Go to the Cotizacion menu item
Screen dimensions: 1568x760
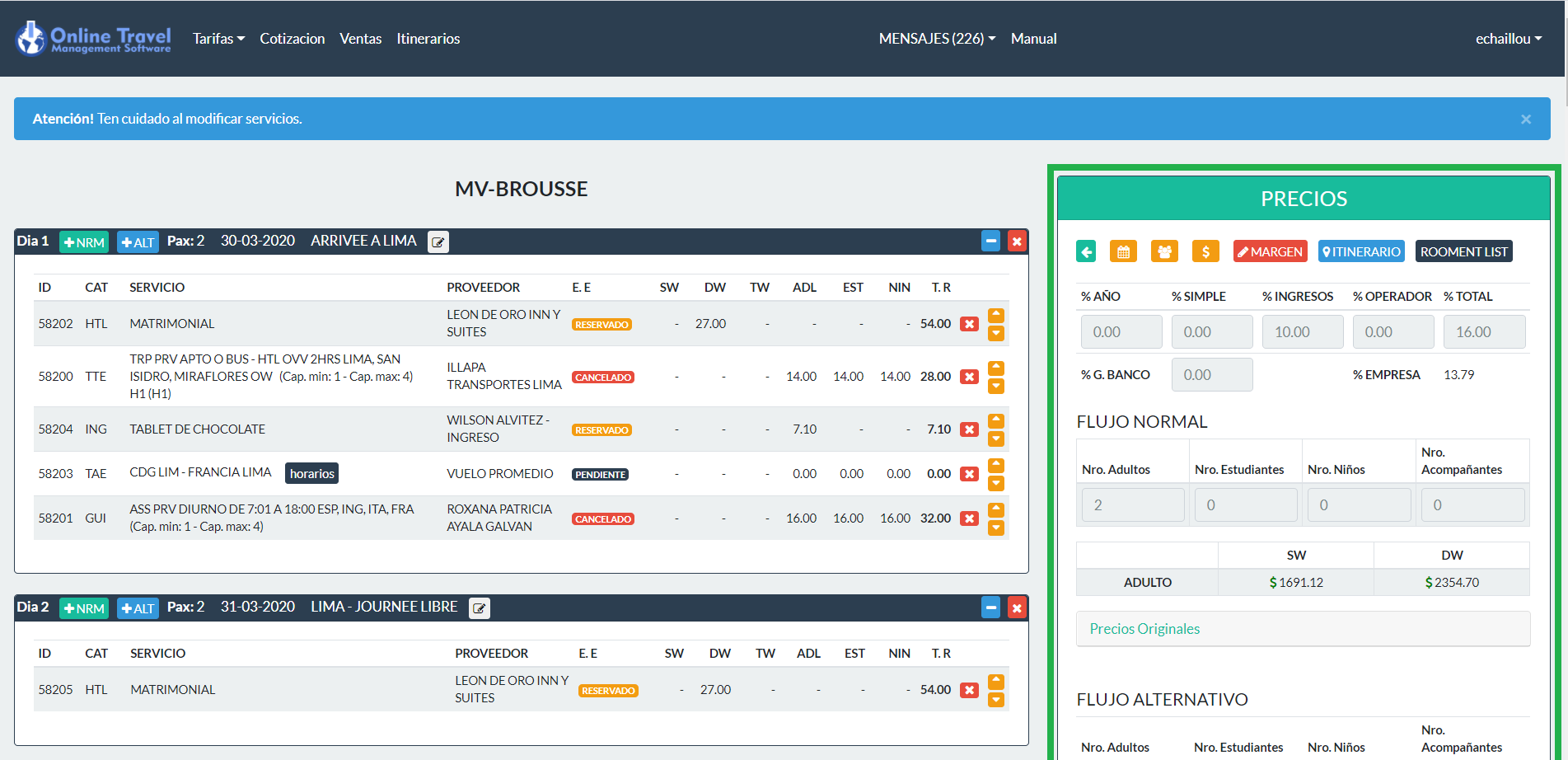point(292,39)
